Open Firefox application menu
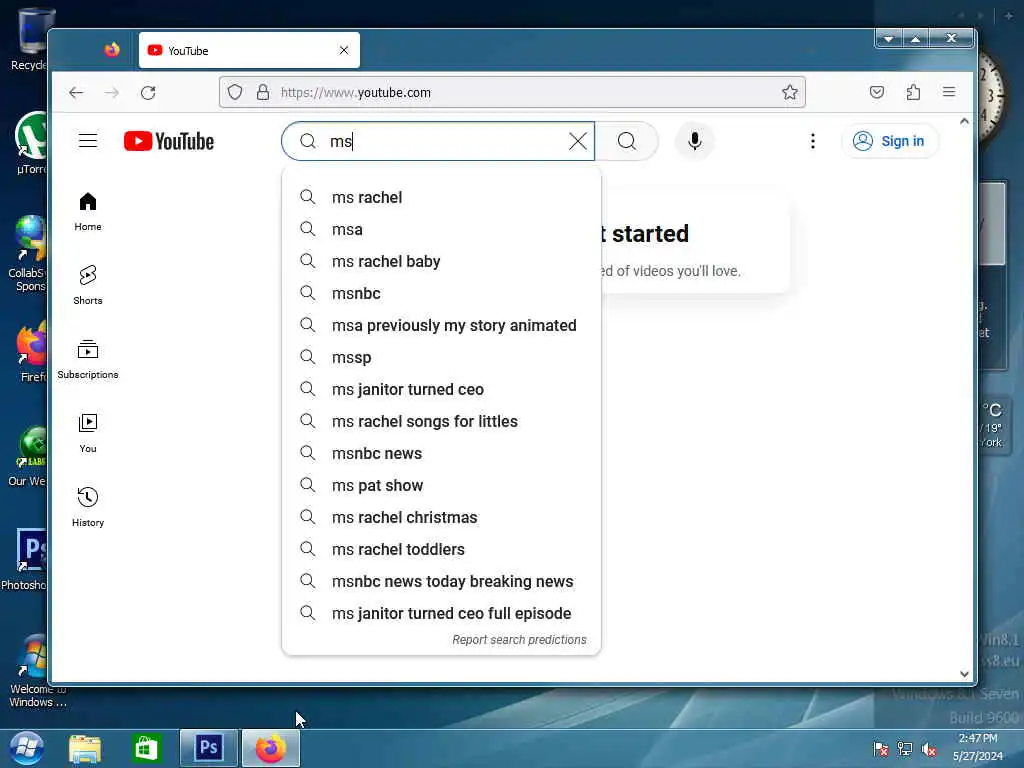The height and width of the screenshot is (768, 1024). (x=949, y=93)
